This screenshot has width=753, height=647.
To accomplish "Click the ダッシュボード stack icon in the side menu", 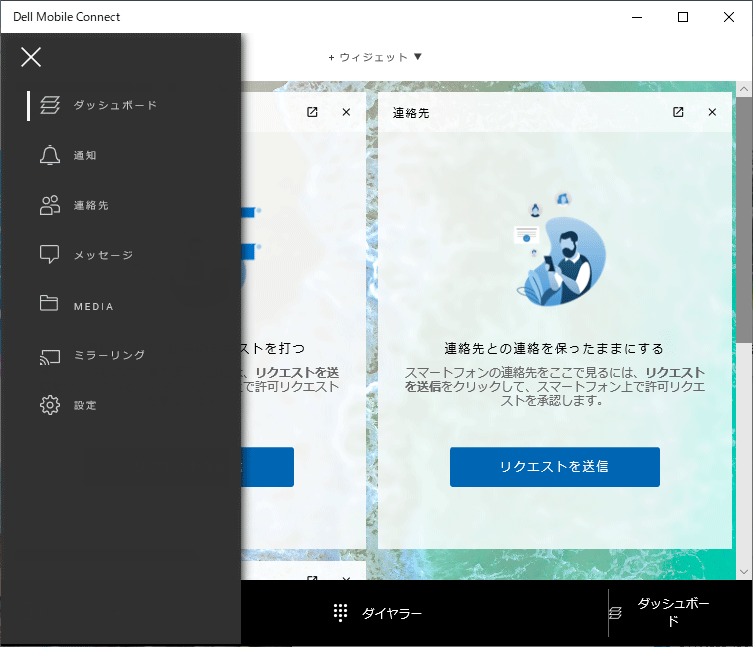I will [50, 105].
